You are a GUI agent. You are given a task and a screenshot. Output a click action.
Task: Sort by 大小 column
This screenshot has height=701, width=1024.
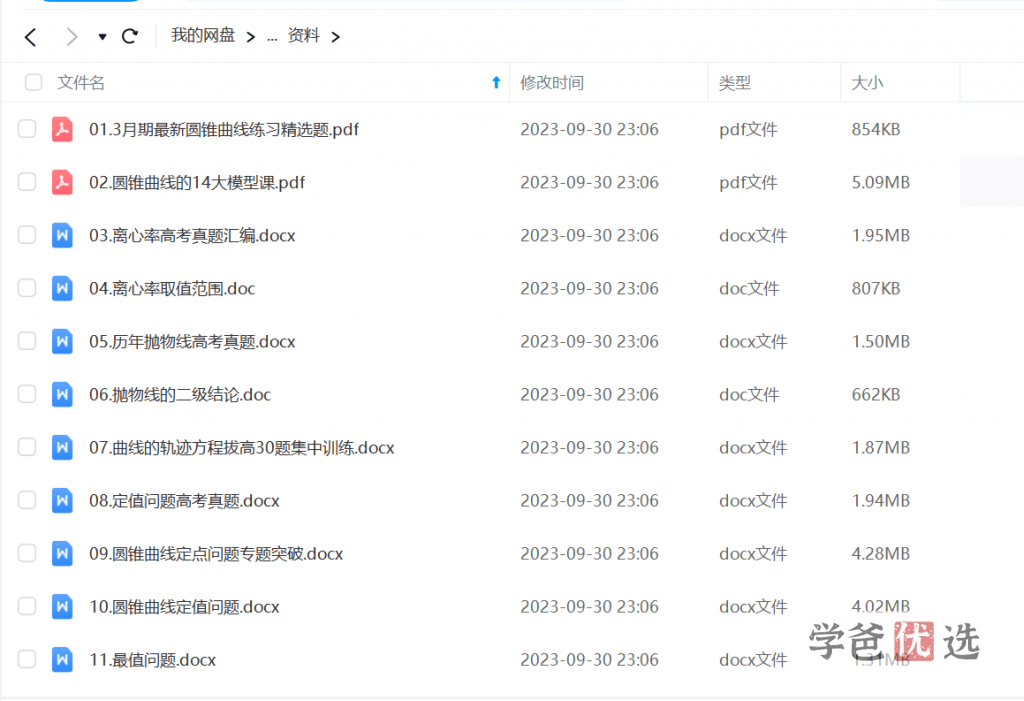point(867,83)
